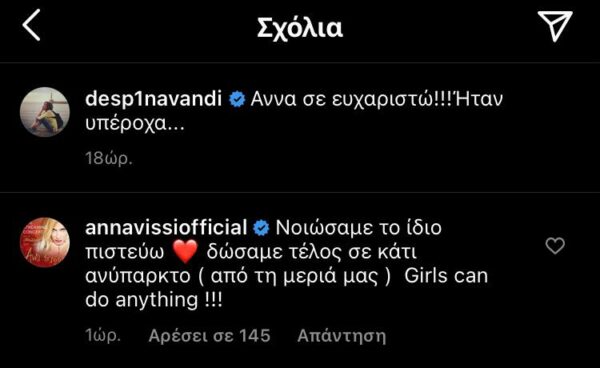Tap the paper plane share icon
Screen dimensions: 600x368
tap(555, 25)
